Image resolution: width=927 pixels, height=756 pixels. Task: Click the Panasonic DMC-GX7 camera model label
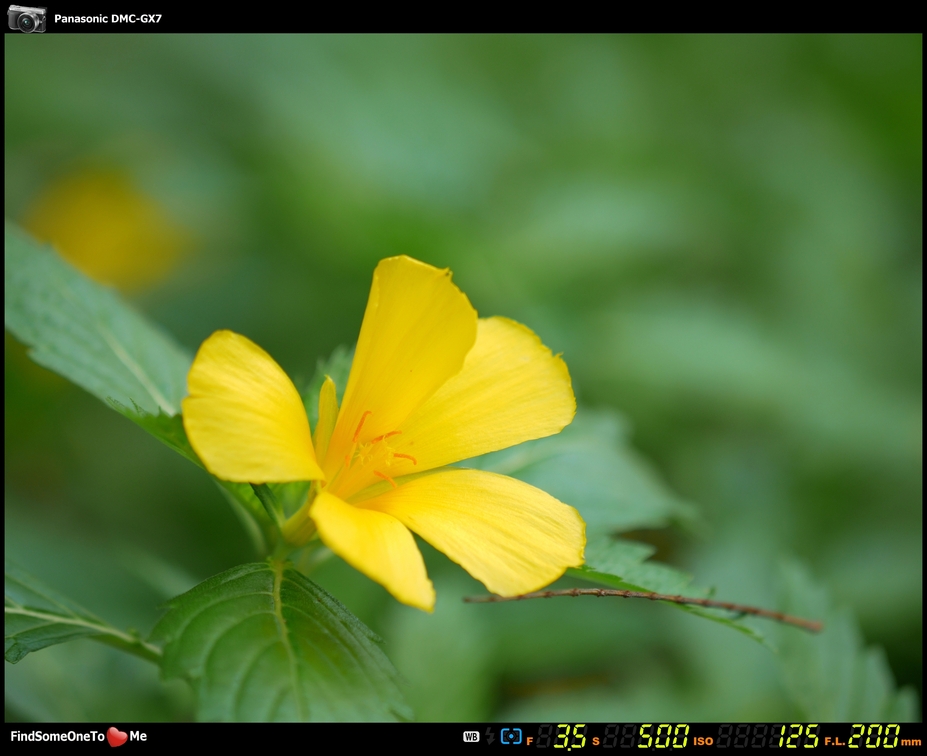coord(108,18)
